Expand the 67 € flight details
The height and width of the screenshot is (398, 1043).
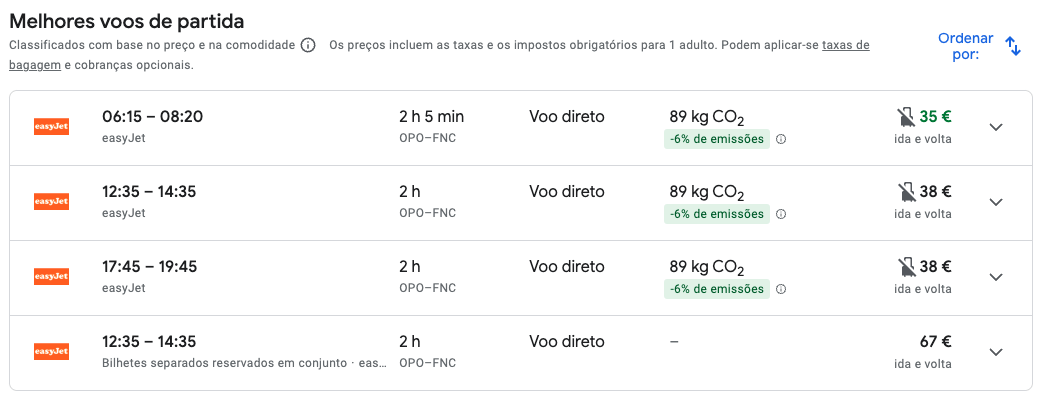point(996,352)
